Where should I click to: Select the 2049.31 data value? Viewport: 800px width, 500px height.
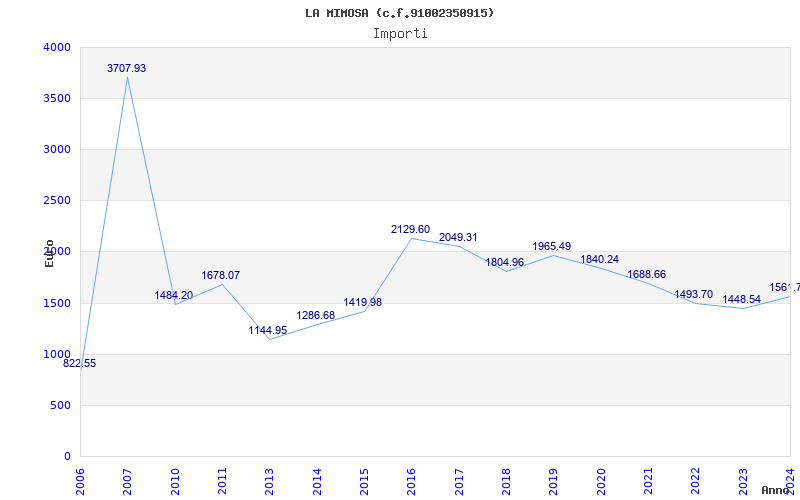click(x=458, y=237)
